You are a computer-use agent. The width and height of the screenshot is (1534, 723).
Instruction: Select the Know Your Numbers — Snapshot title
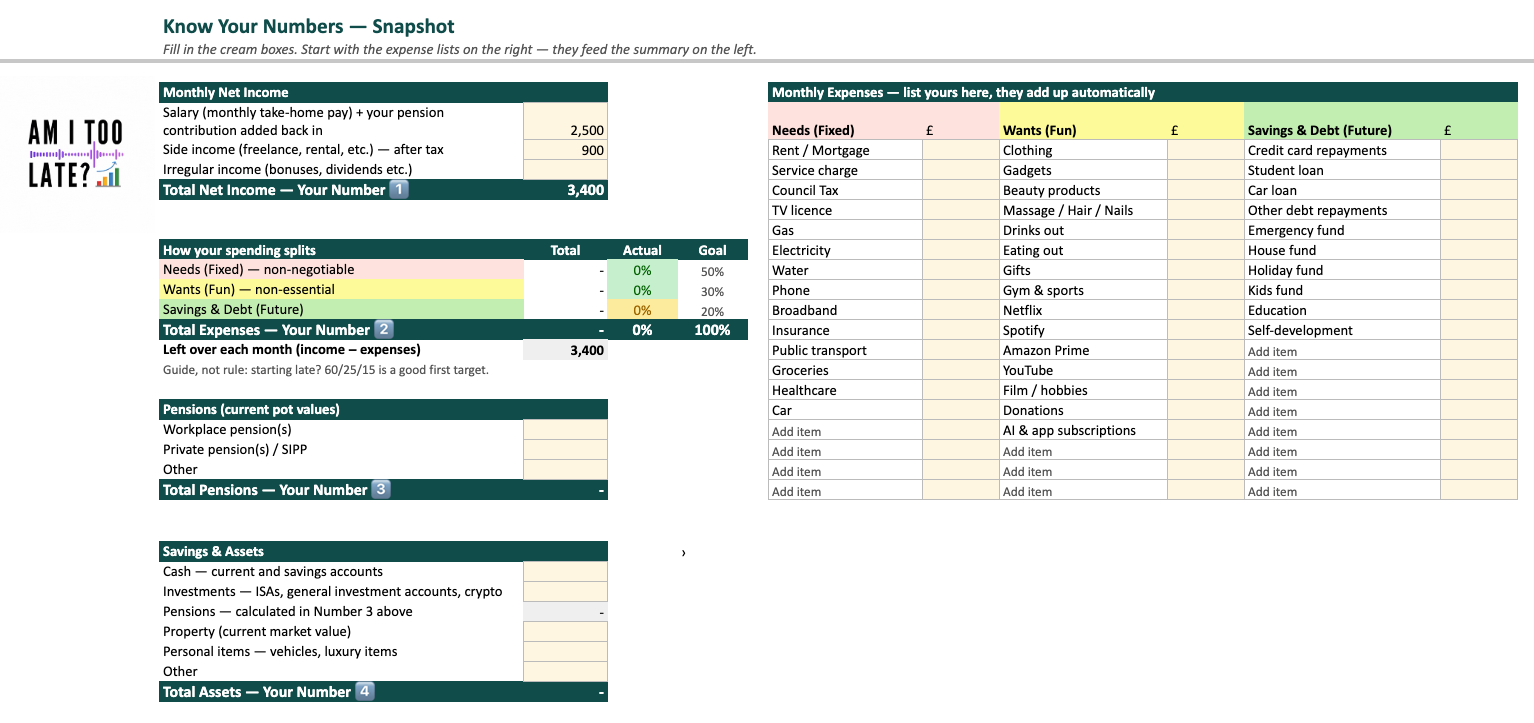click(309, 27)
